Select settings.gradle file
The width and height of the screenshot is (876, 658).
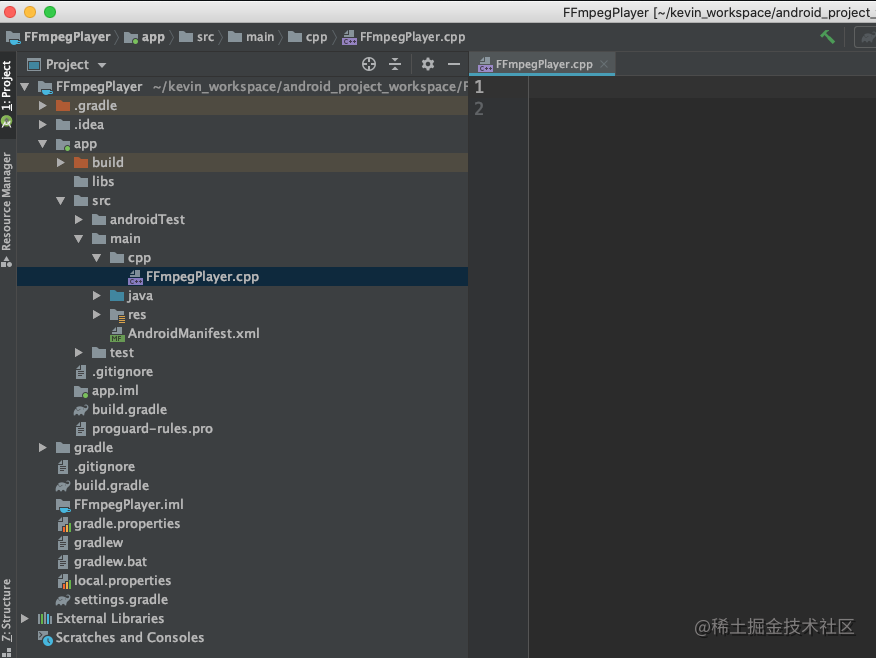[x=242, y=599]
